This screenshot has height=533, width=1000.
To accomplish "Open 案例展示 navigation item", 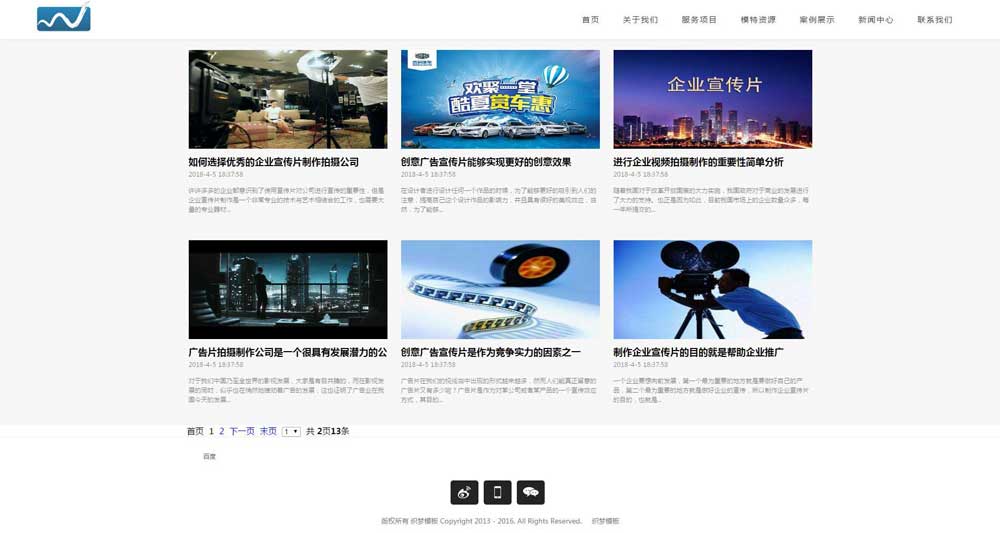I will pos(817,20).
